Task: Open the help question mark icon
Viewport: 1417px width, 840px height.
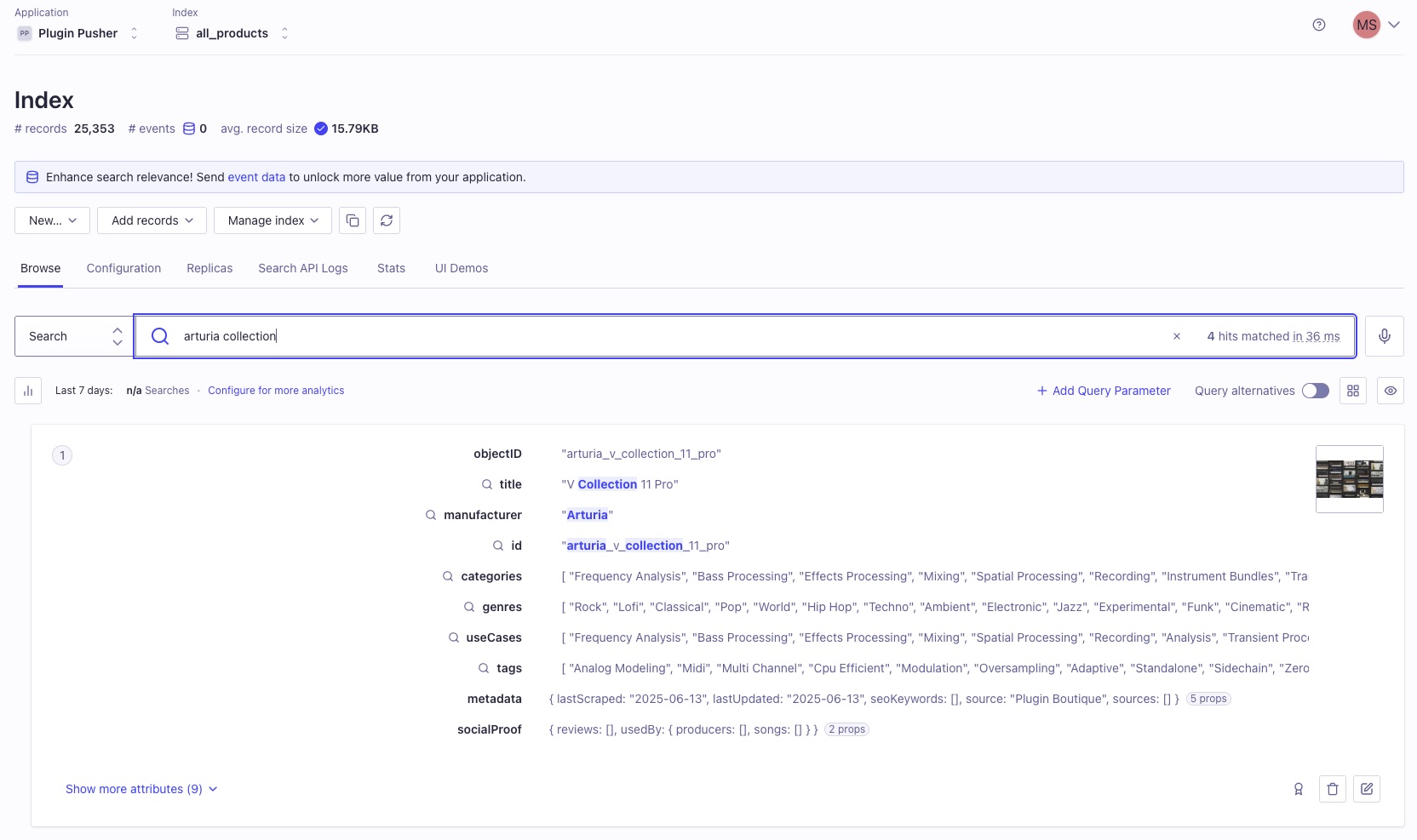Action: point(1319,25)
